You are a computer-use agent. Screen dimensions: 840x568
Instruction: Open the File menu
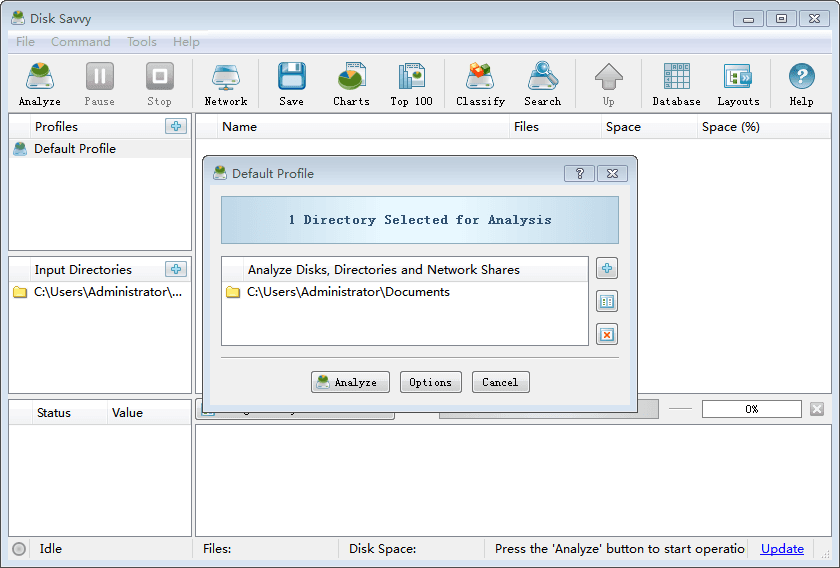[x=25, y=41]
